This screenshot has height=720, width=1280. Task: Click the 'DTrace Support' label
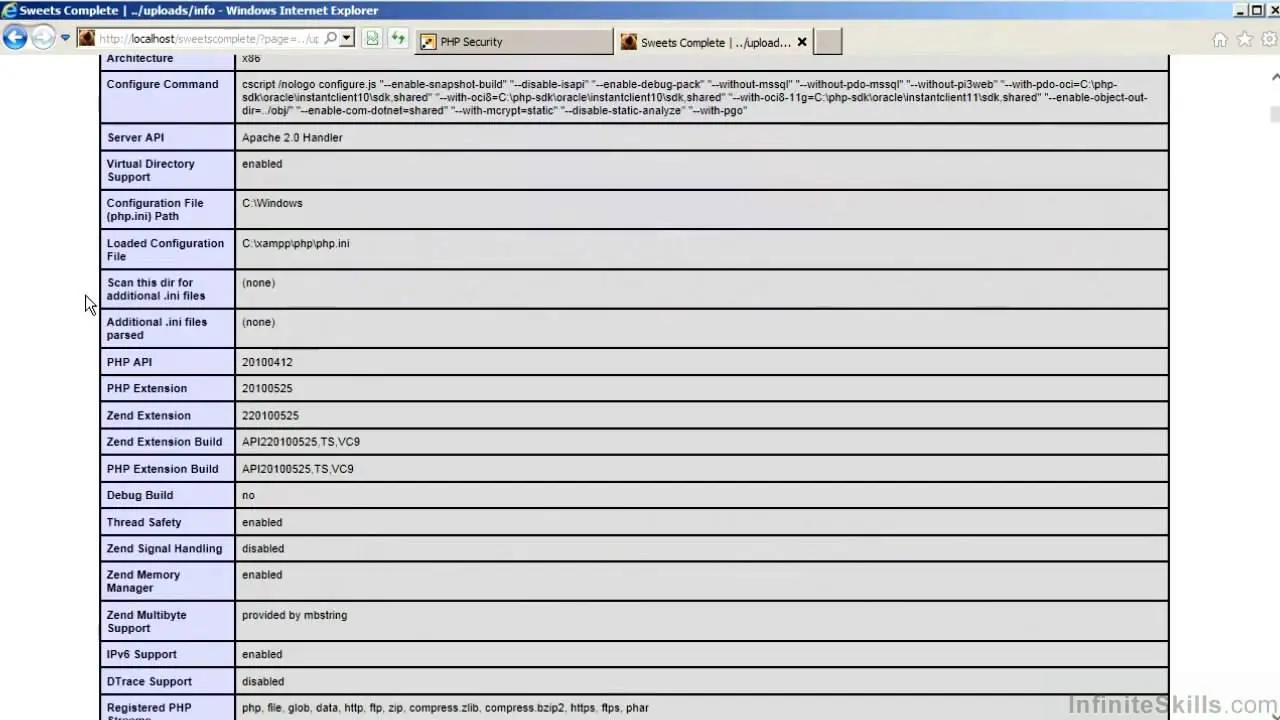[147, 681]
